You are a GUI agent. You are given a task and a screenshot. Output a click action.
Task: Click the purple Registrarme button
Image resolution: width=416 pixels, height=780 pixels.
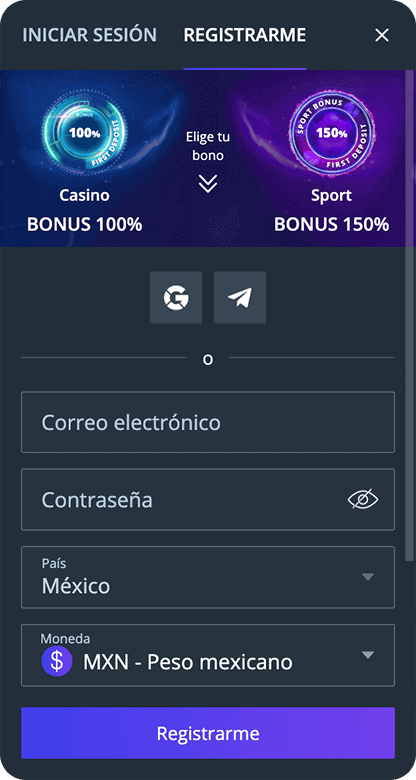click(208, 733)
